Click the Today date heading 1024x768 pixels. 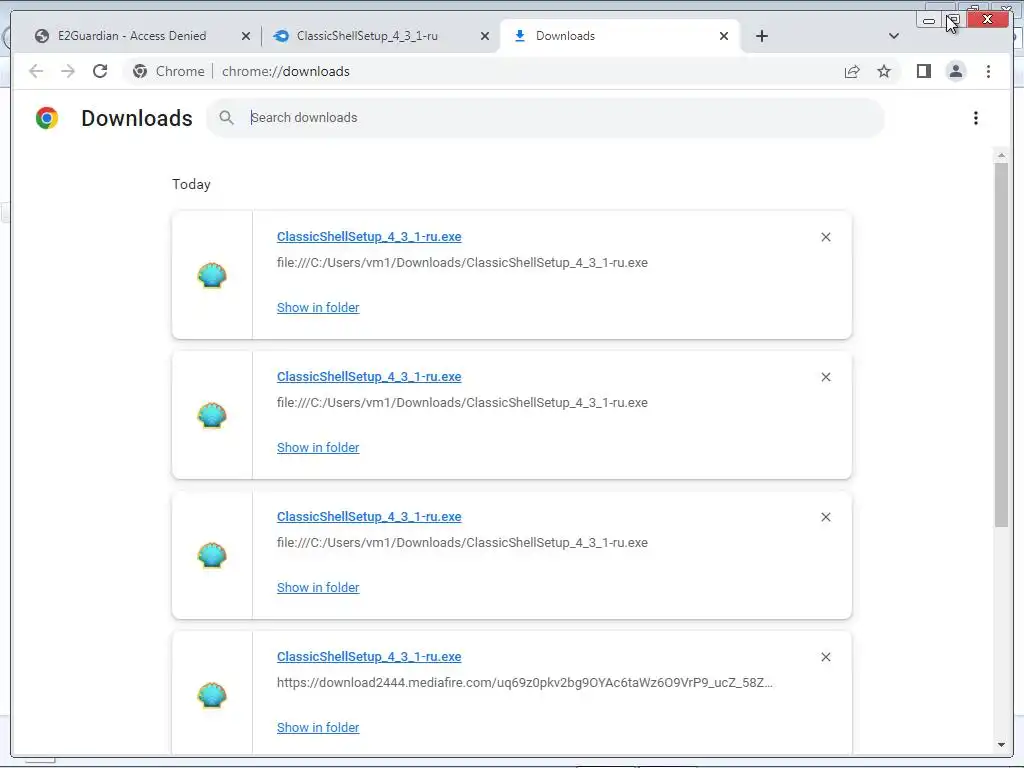[191, 184]
